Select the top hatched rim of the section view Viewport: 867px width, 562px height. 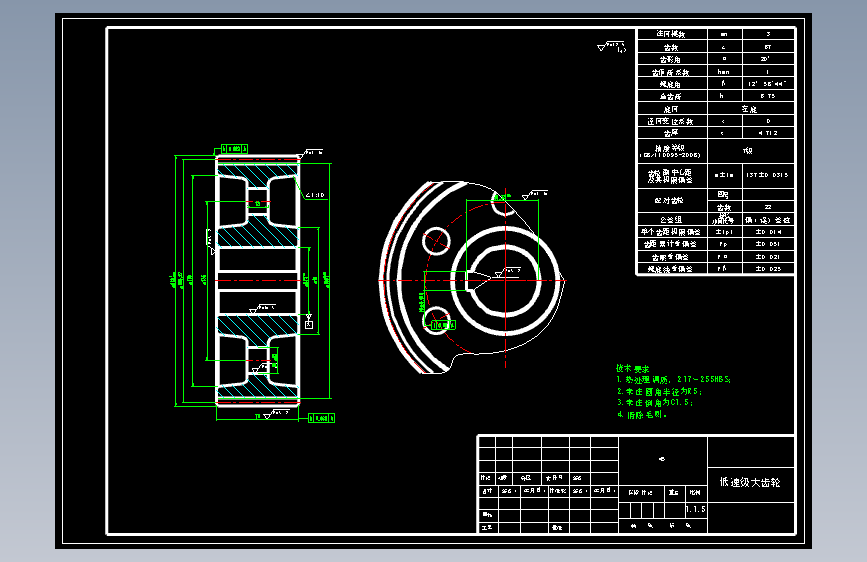tap(258, 174)
